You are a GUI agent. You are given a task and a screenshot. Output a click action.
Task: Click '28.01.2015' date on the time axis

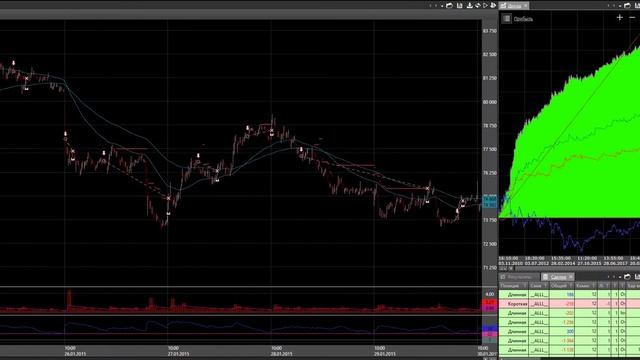pyautogui.click(x=282, y=354)
